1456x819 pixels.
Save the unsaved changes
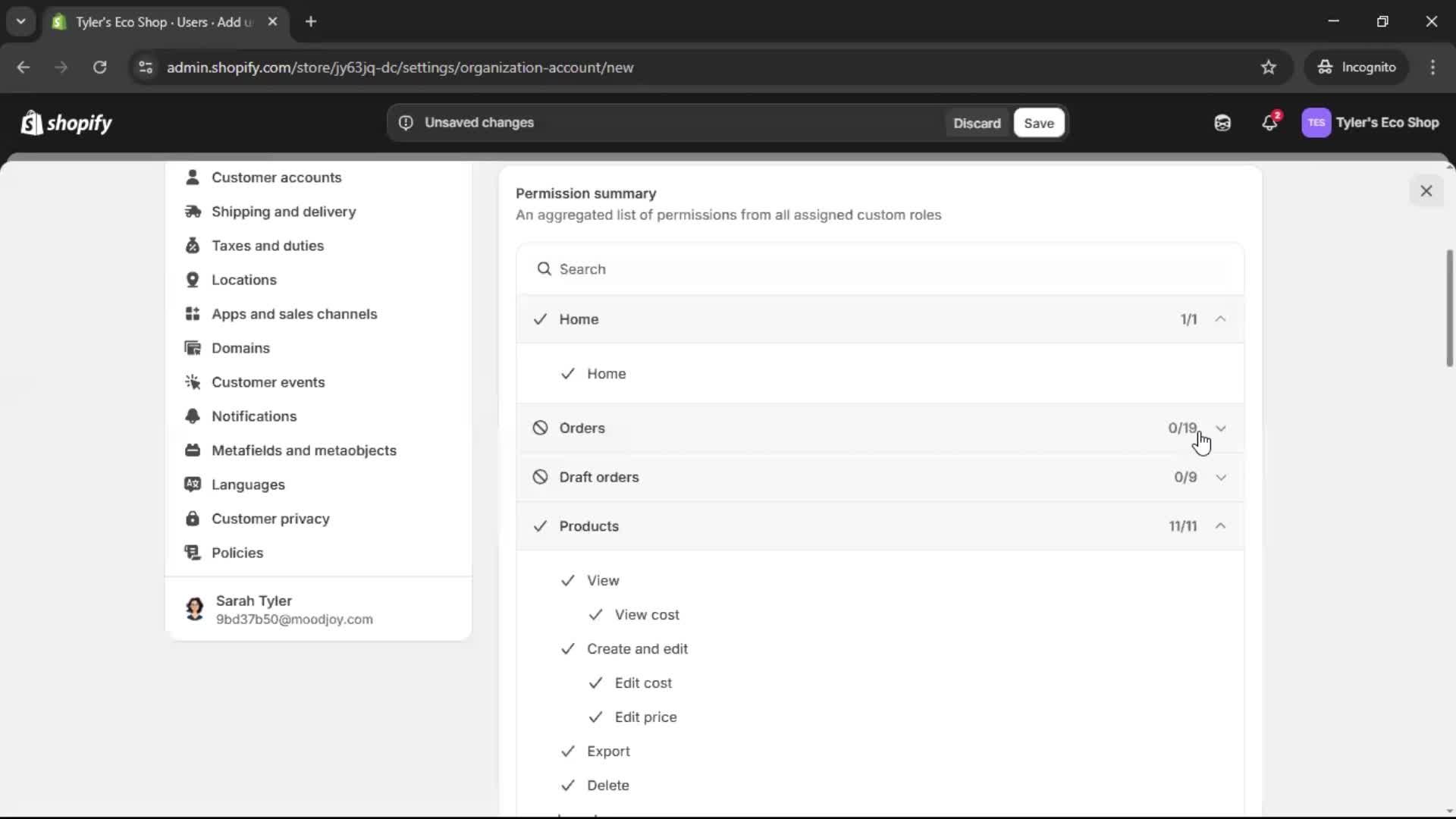point(1038,123)
